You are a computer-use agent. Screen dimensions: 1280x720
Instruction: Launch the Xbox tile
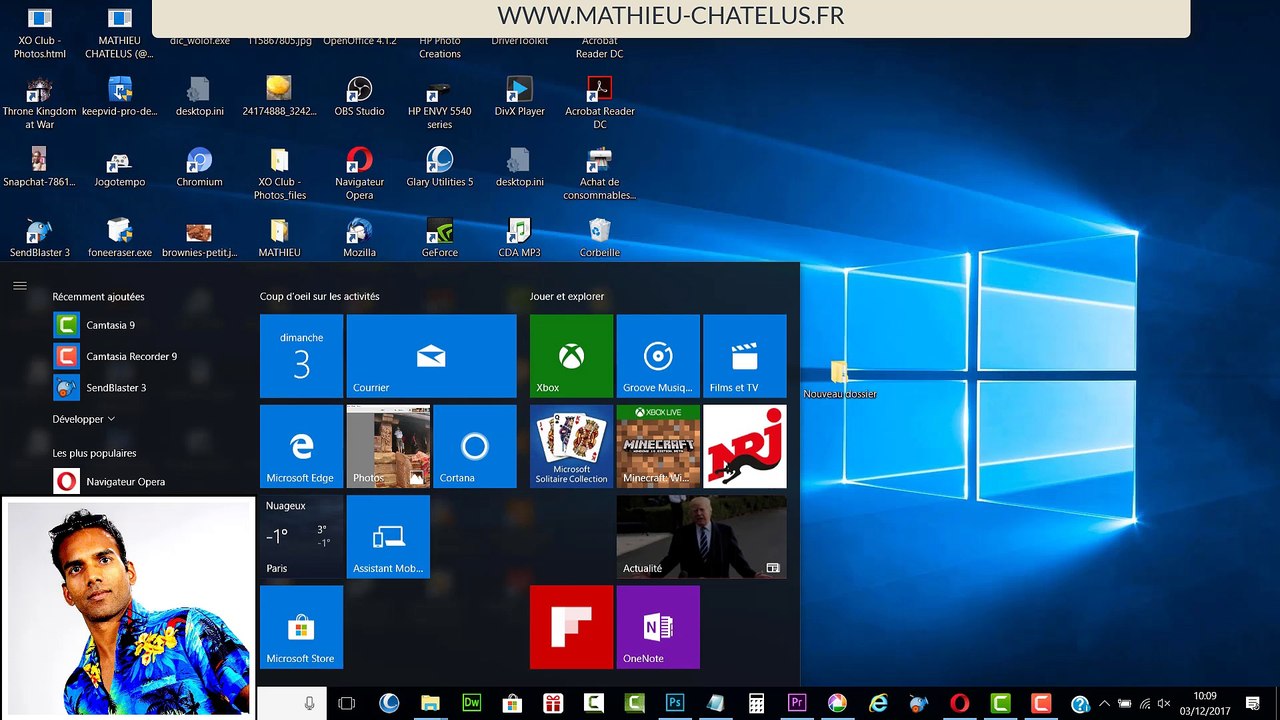(x=571, y=356)
